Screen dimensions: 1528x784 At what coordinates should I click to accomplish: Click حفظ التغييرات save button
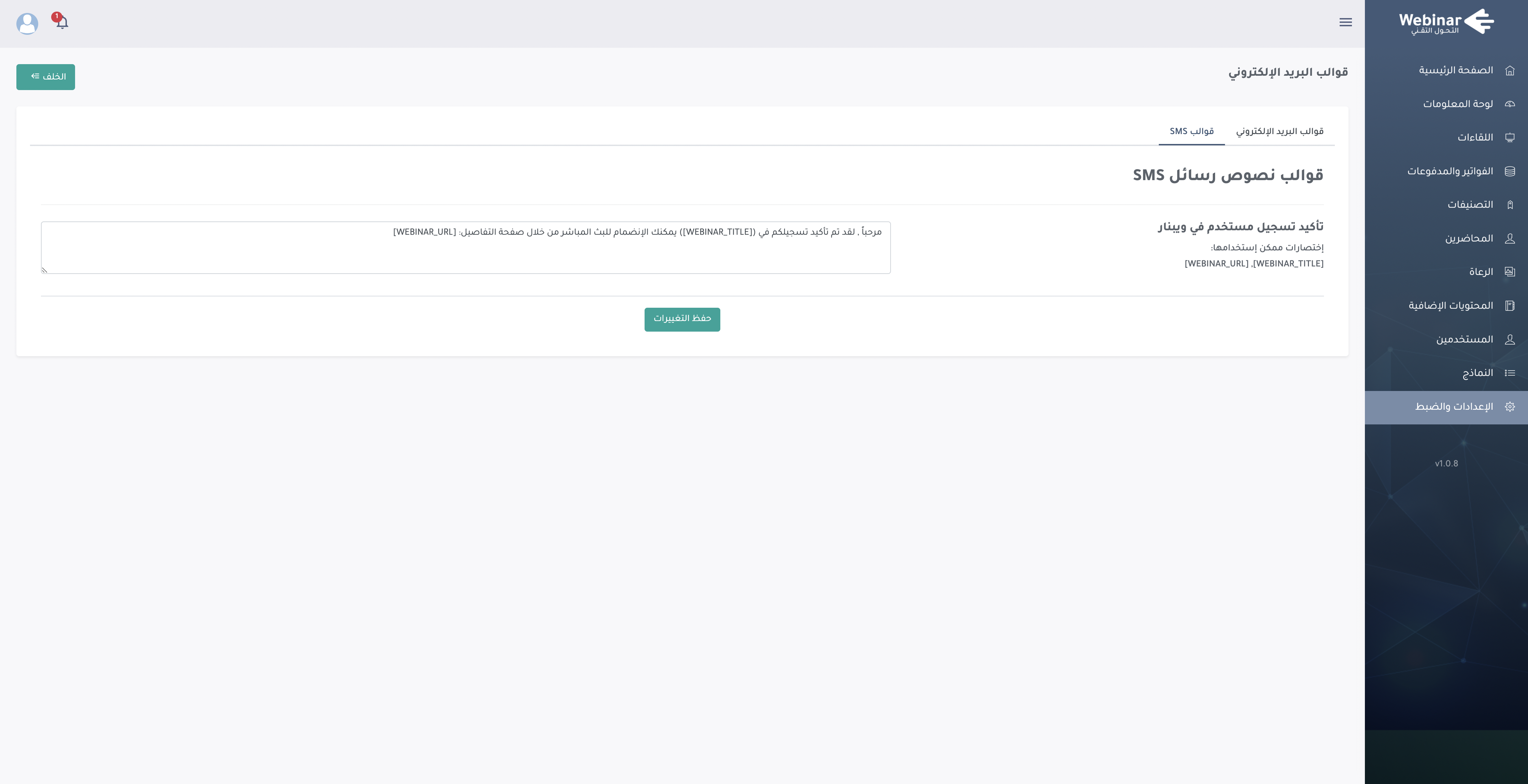[x=682, y=319]
